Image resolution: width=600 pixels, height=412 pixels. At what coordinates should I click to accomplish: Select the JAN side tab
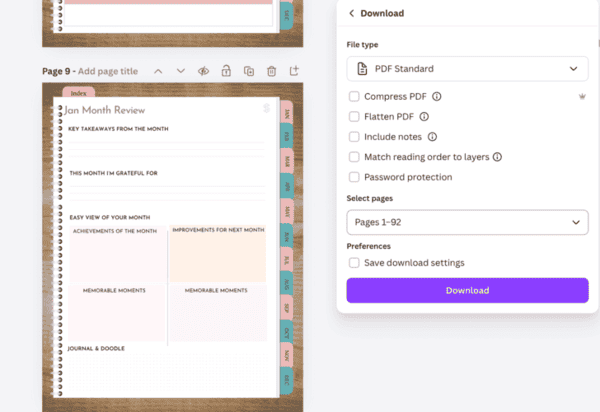[x=287, y=114]
